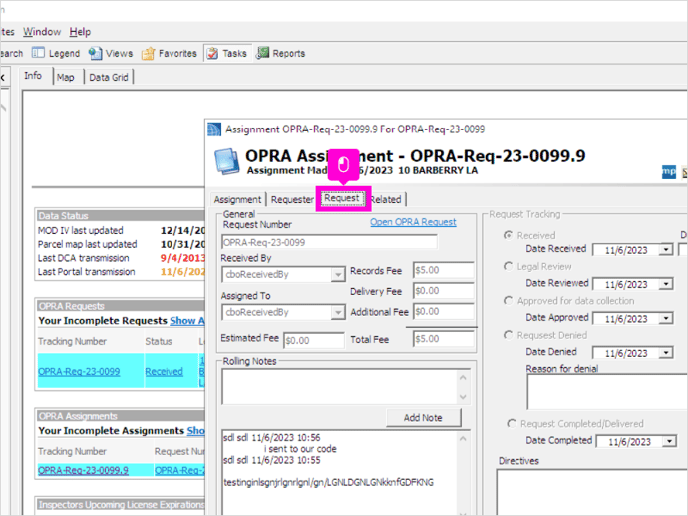The width and height of the screenshot is (688, 516).
Task: Click the Additional Fee field
Action: (444, 312)
